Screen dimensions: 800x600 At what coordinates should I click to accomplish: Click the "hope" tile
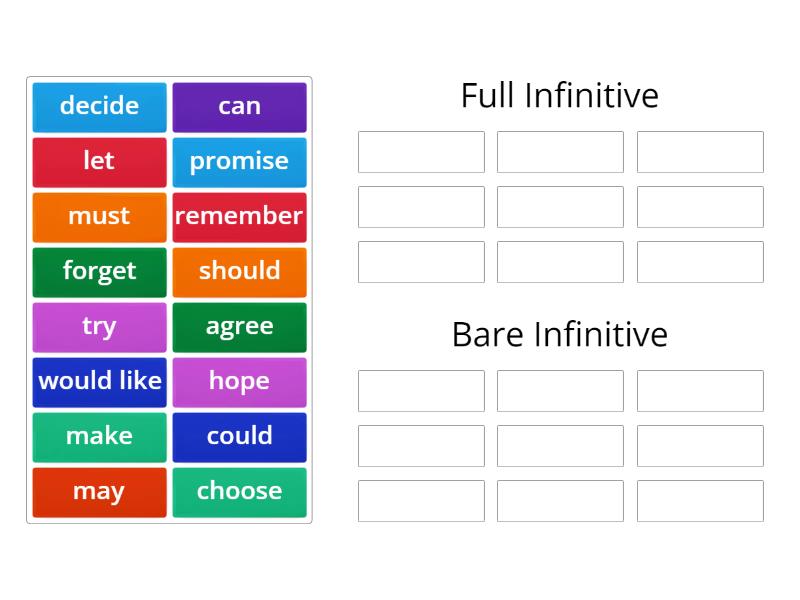(x=239, y=381)
